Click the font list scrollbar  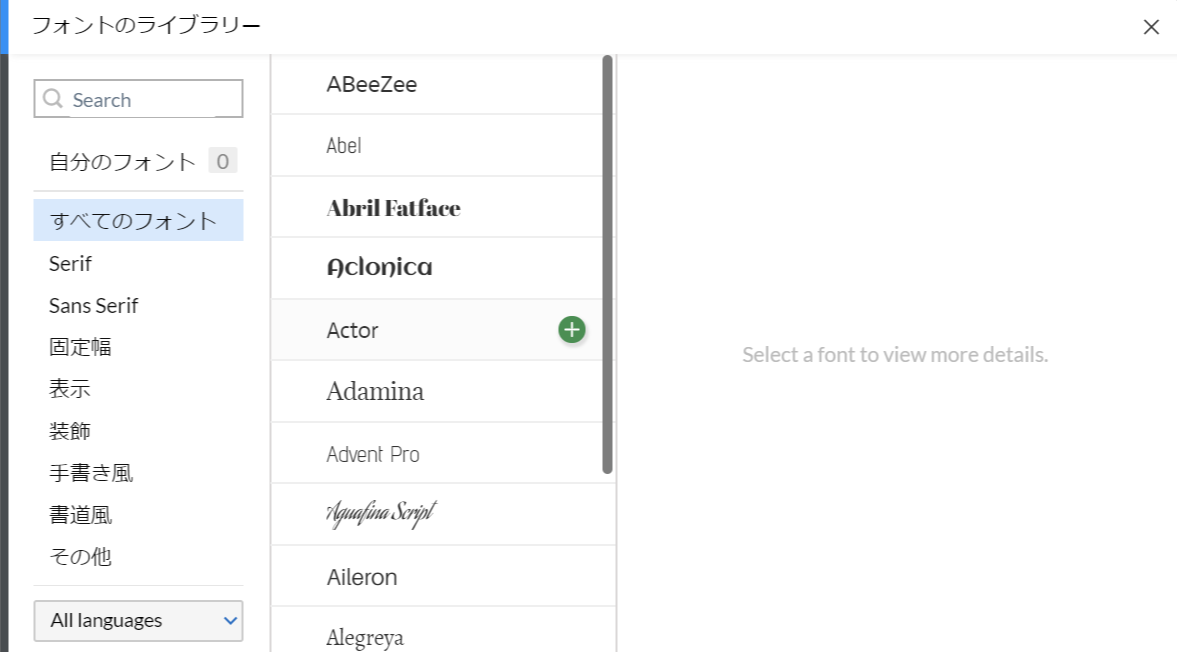tap(607, 265)
